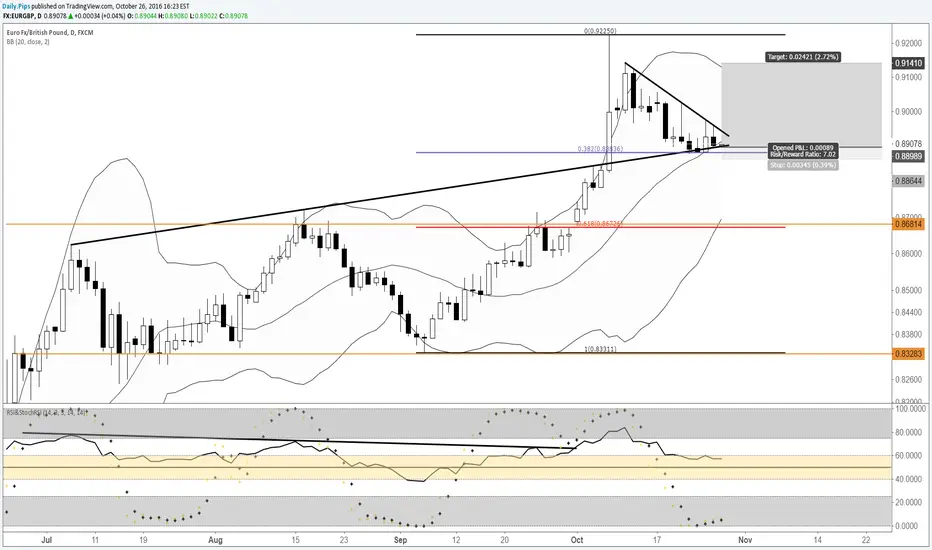
Task: Click the 0.91410 target price label
Action: [x=908, y=62]
